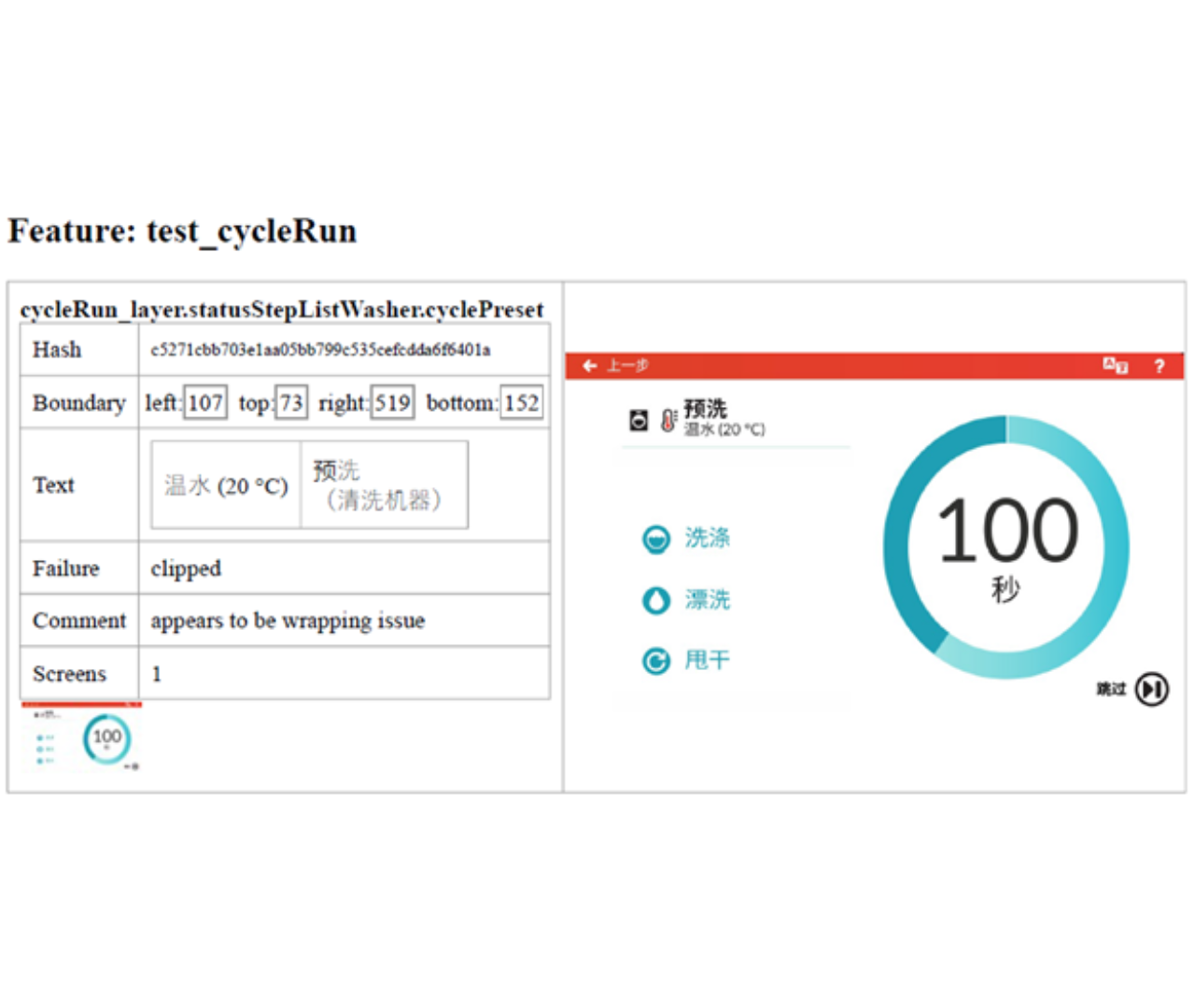
Task: Select the 甩干 spin cycle icon
Action: point(656,661)
